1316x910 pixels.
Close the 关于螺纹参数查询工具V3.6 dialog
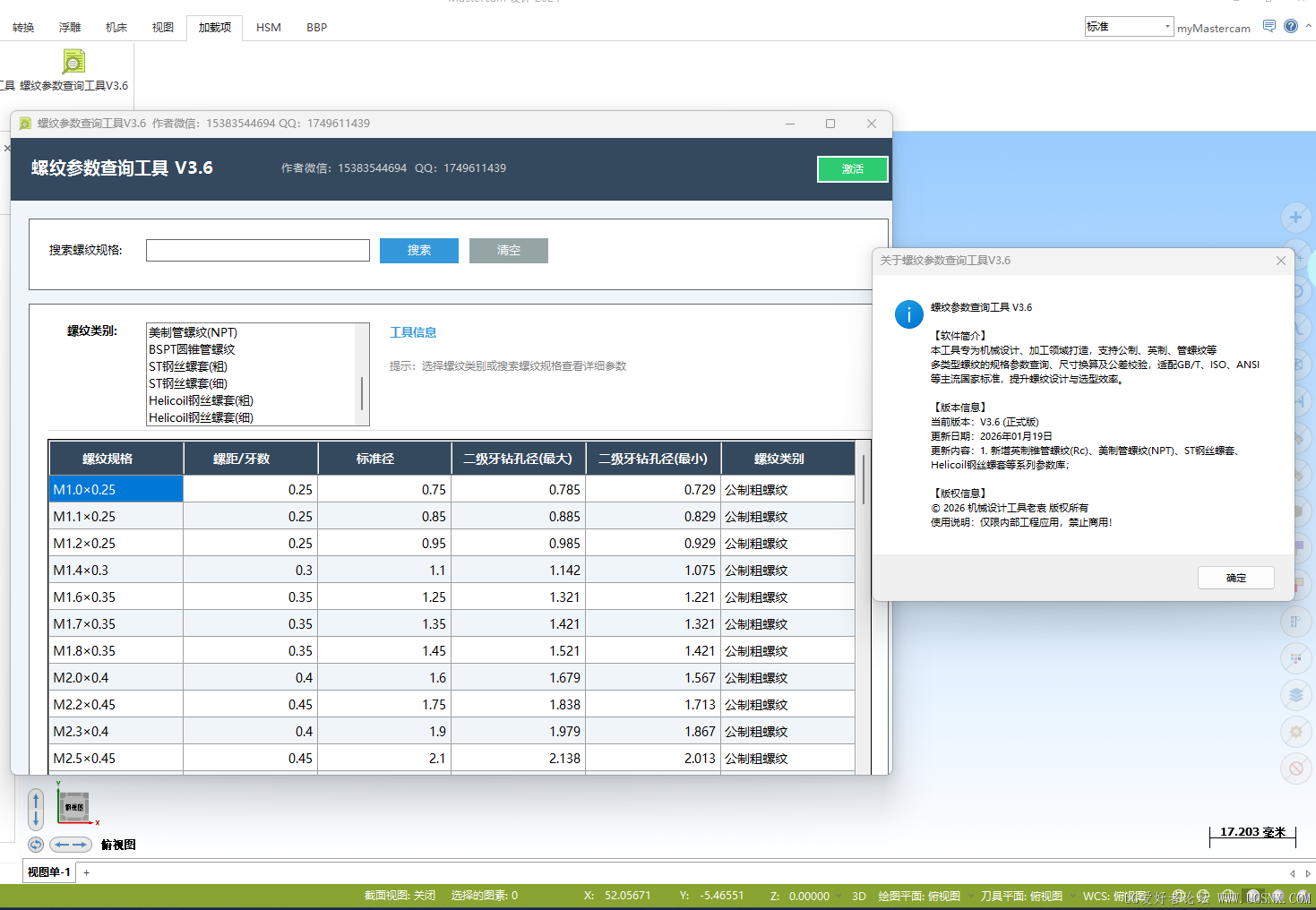pos(1281,261)
